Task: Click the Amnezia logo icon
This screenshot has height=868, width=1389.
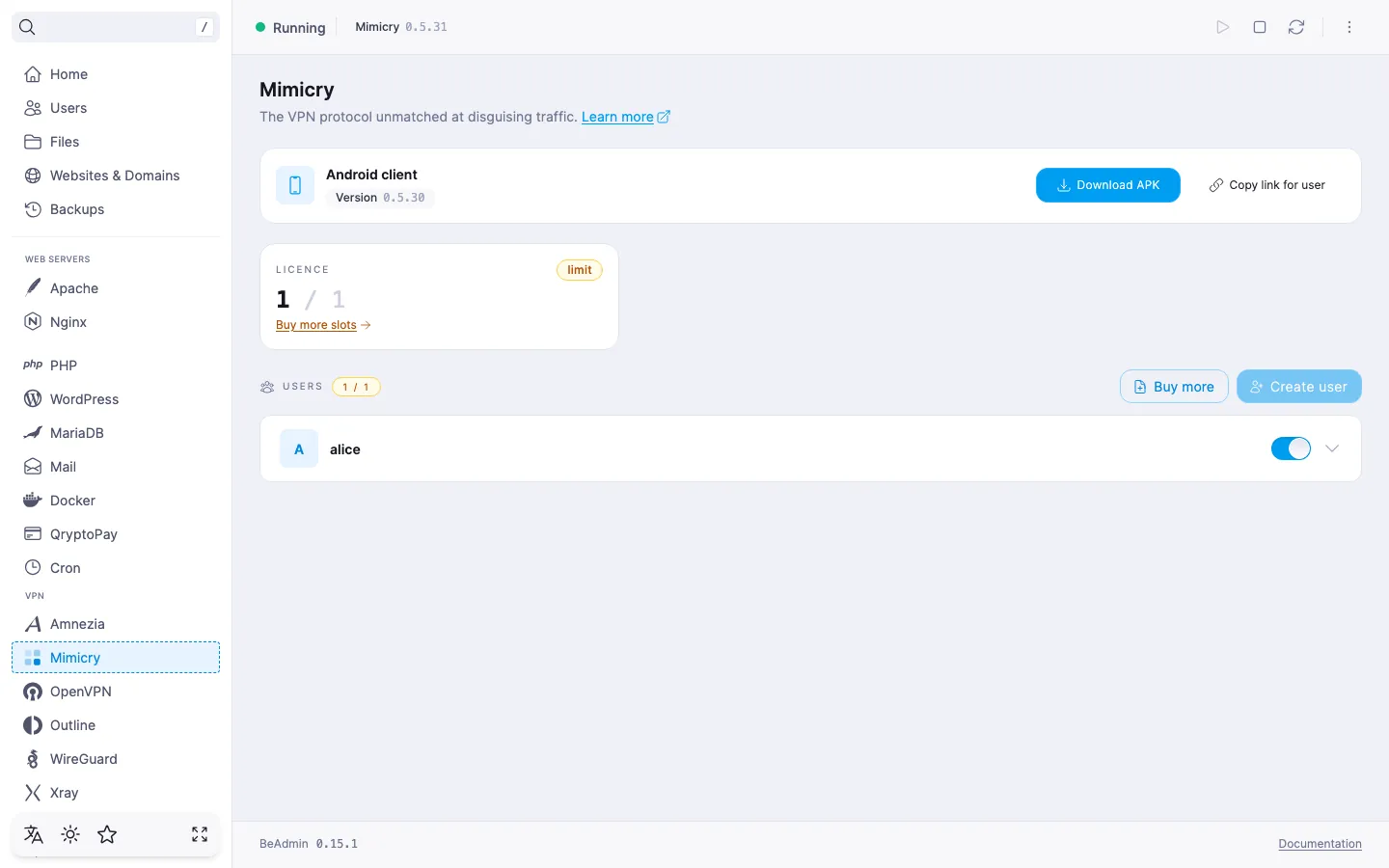Action: tap(33, 624)
